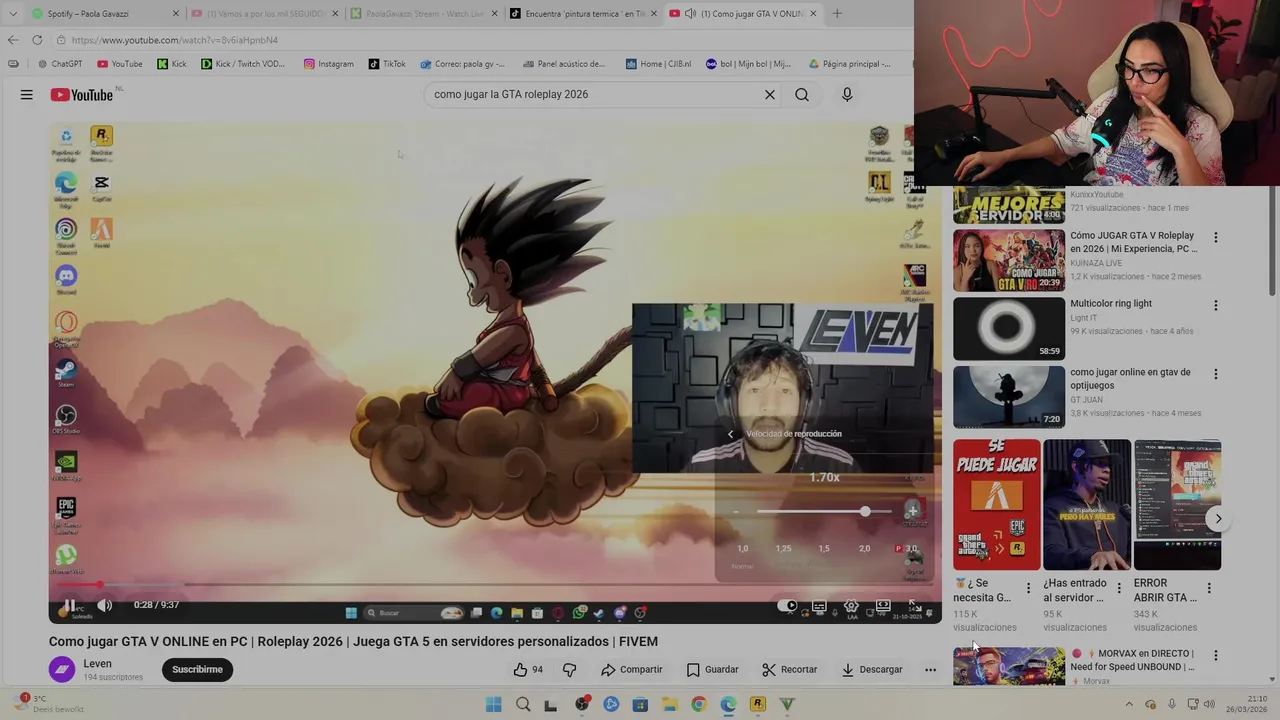Open Windows taskbar search
Viewport: 1280px width, 720px height.
[x=522, y=705]
